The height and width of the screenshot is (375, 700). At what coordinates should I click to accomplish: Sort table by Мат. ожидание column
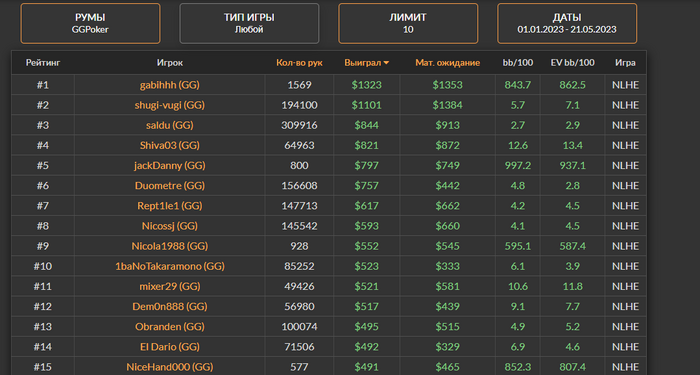point(447,63)
